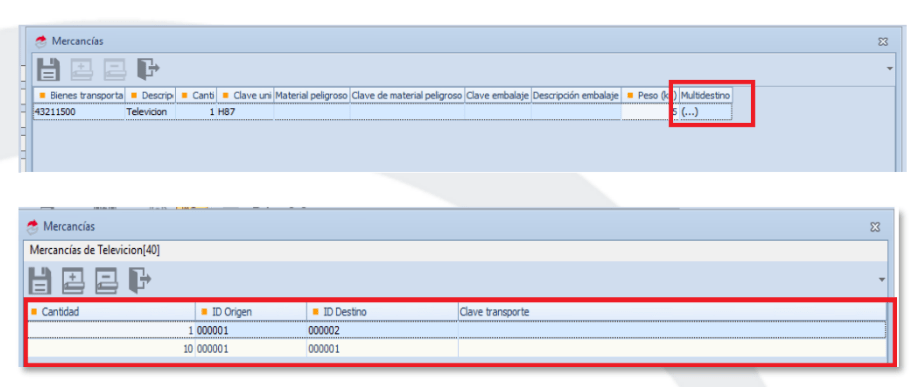Select the ID Origen cell in quantity 1 row
Image resolution: width=909 pixels, height=387 pixels.
[251, 330]
